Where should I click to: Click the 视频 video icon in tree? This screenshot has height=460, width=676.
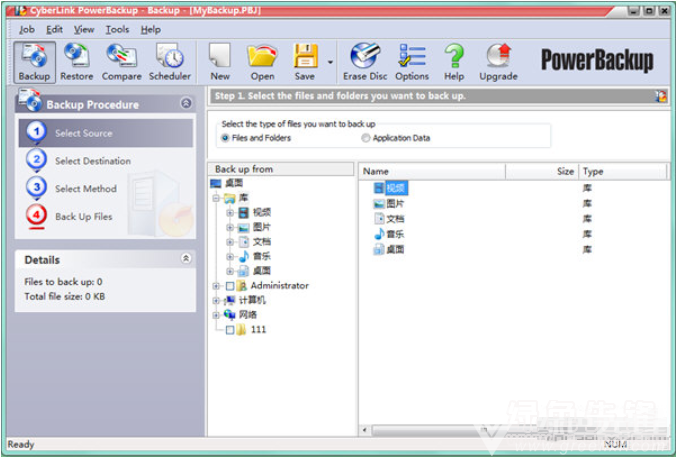pos(244,212)
